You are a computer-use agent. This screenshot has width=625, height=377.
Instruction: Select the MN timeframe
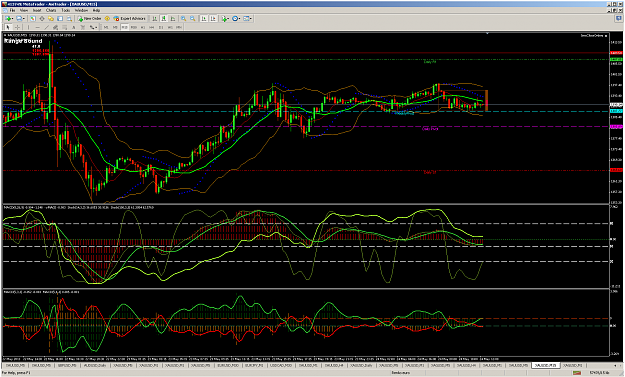[179, 27]
